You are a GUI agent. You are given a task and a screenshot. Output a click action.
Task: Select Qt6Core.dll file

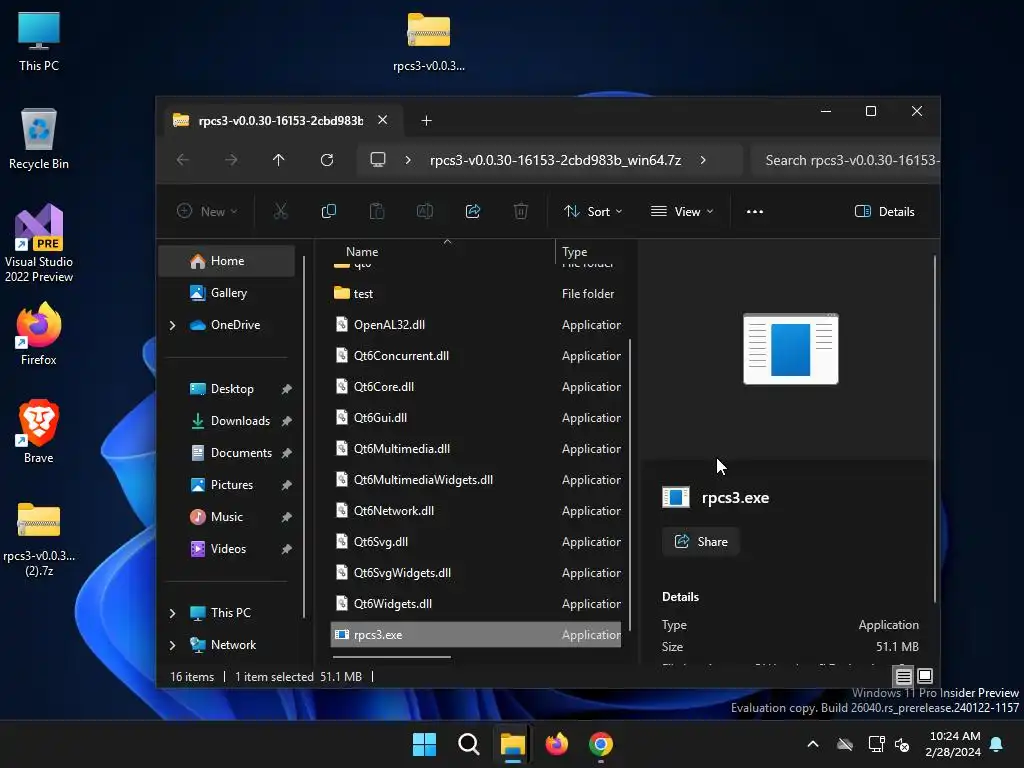(475, 387)
